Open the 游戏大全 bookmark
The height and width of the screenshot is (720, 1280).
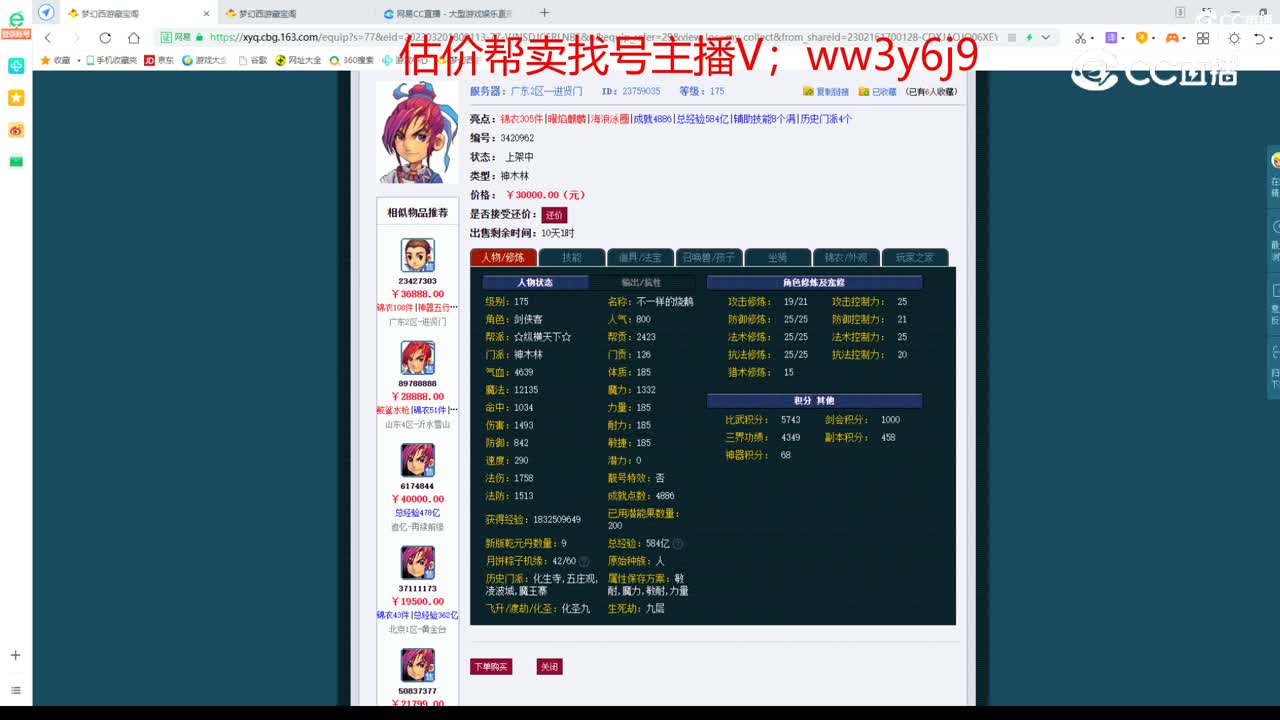point(204,60)
